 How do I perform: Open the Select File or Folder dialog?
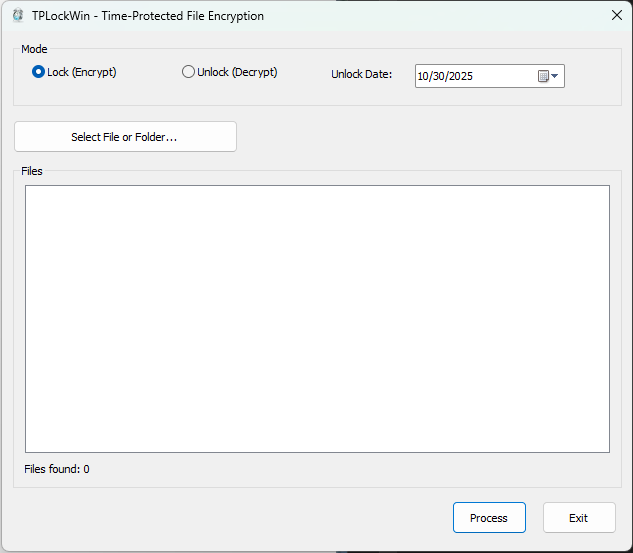tap(125, 137)
